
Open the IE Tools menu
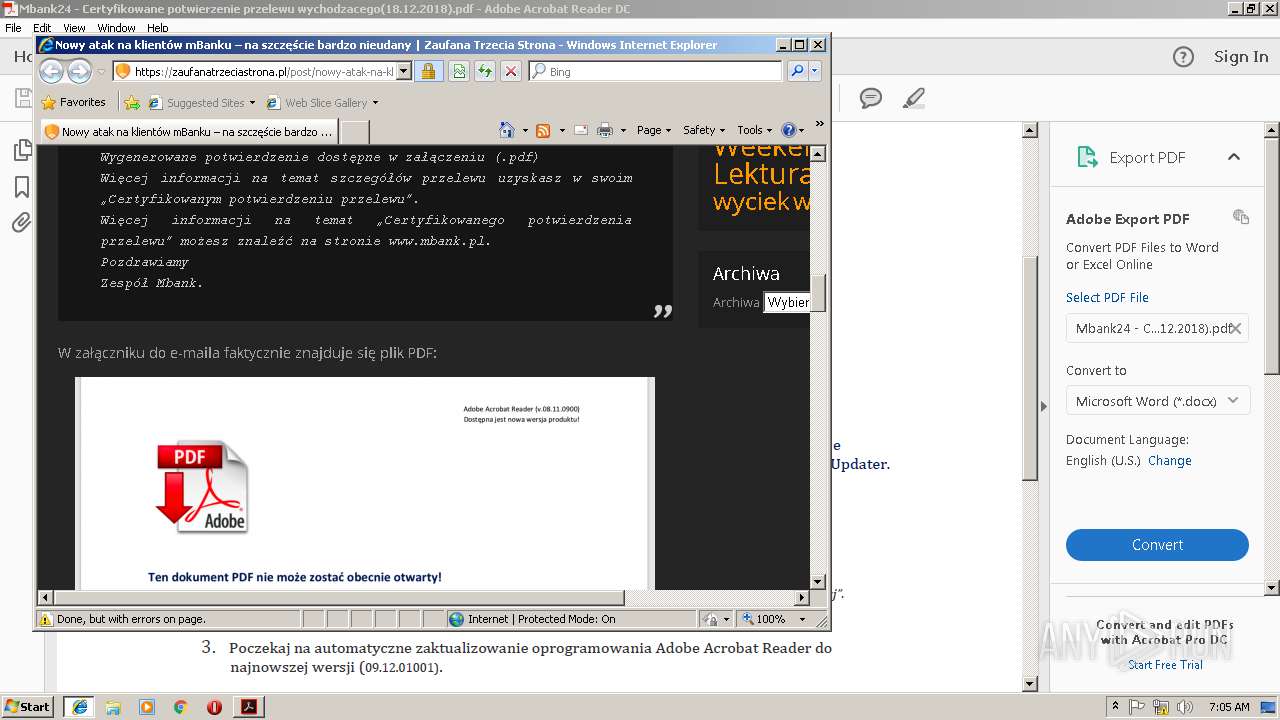click(755, 130)
